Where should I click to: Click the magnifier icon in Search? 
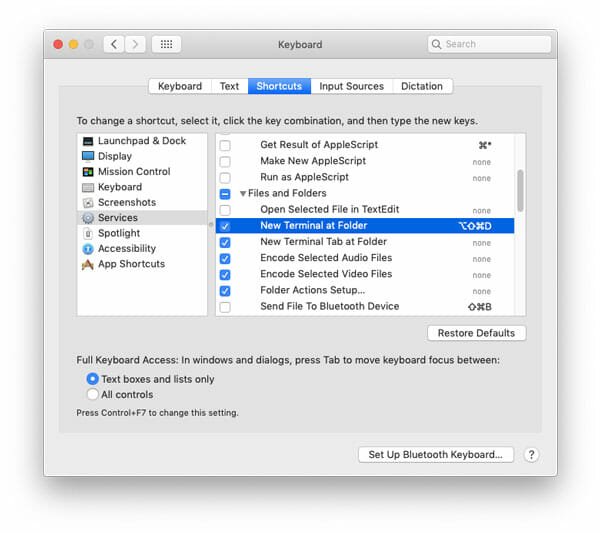[436, 44]
